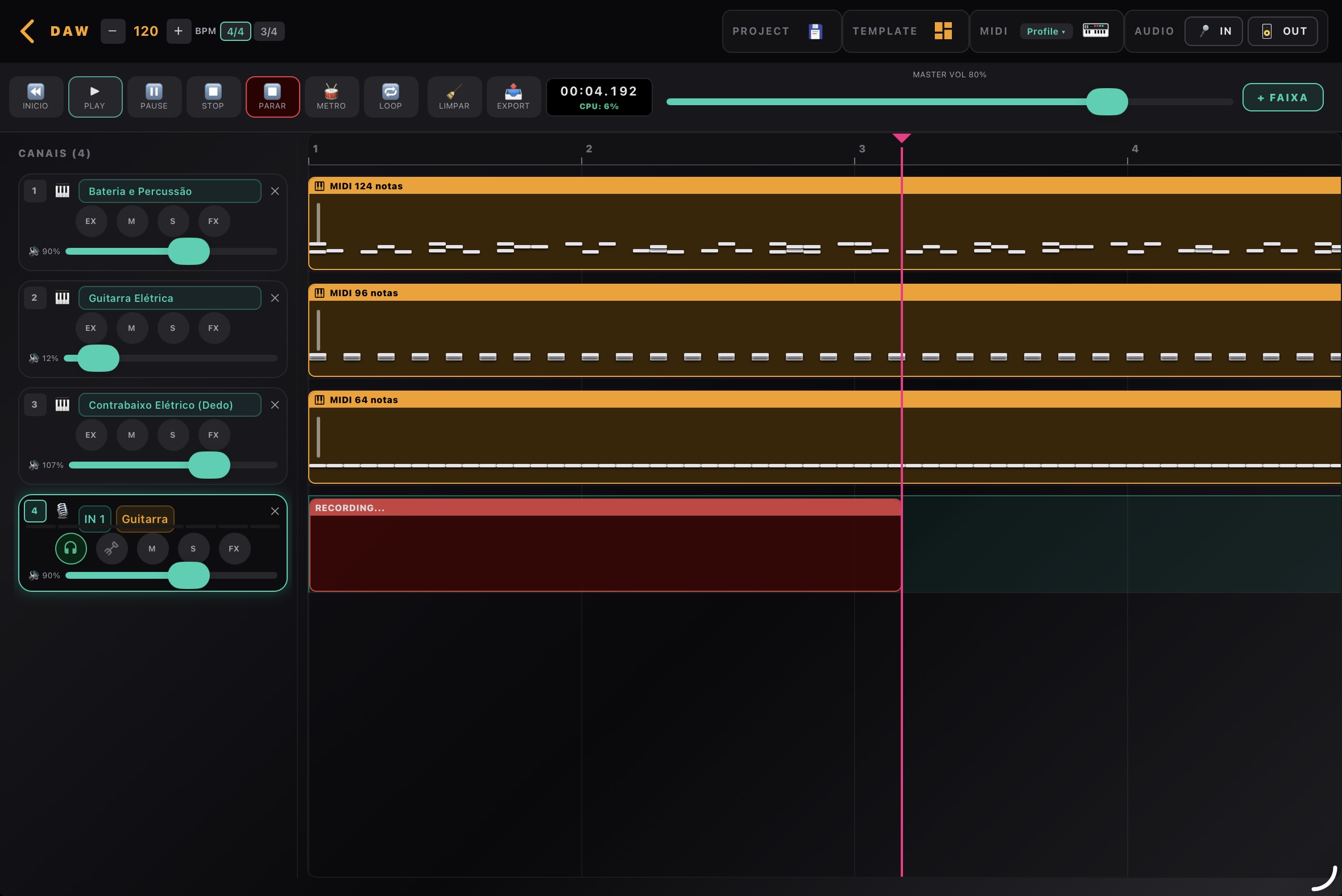Open the IN 1 input selector
The height and width of the screenshot is (896, 1342).
(x=95, y=519)
